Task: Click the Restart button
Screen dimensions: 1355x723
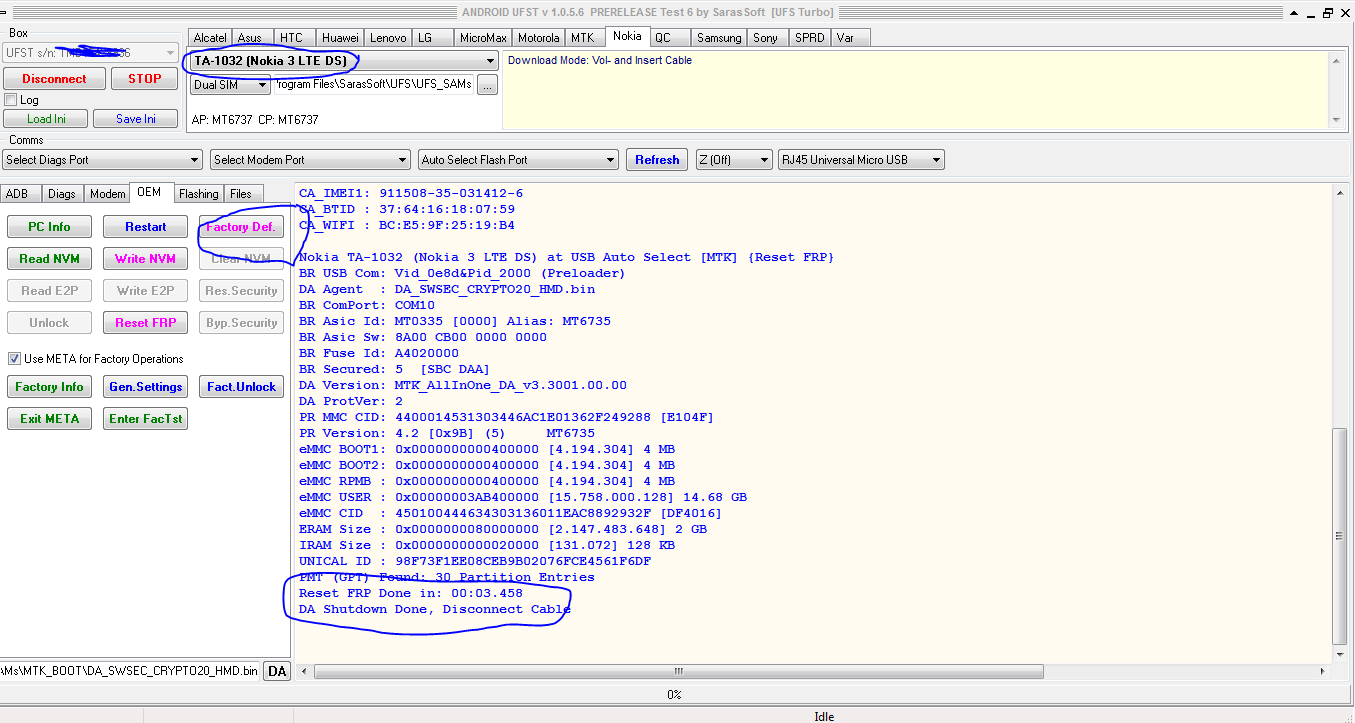Action: click(146, 227)
